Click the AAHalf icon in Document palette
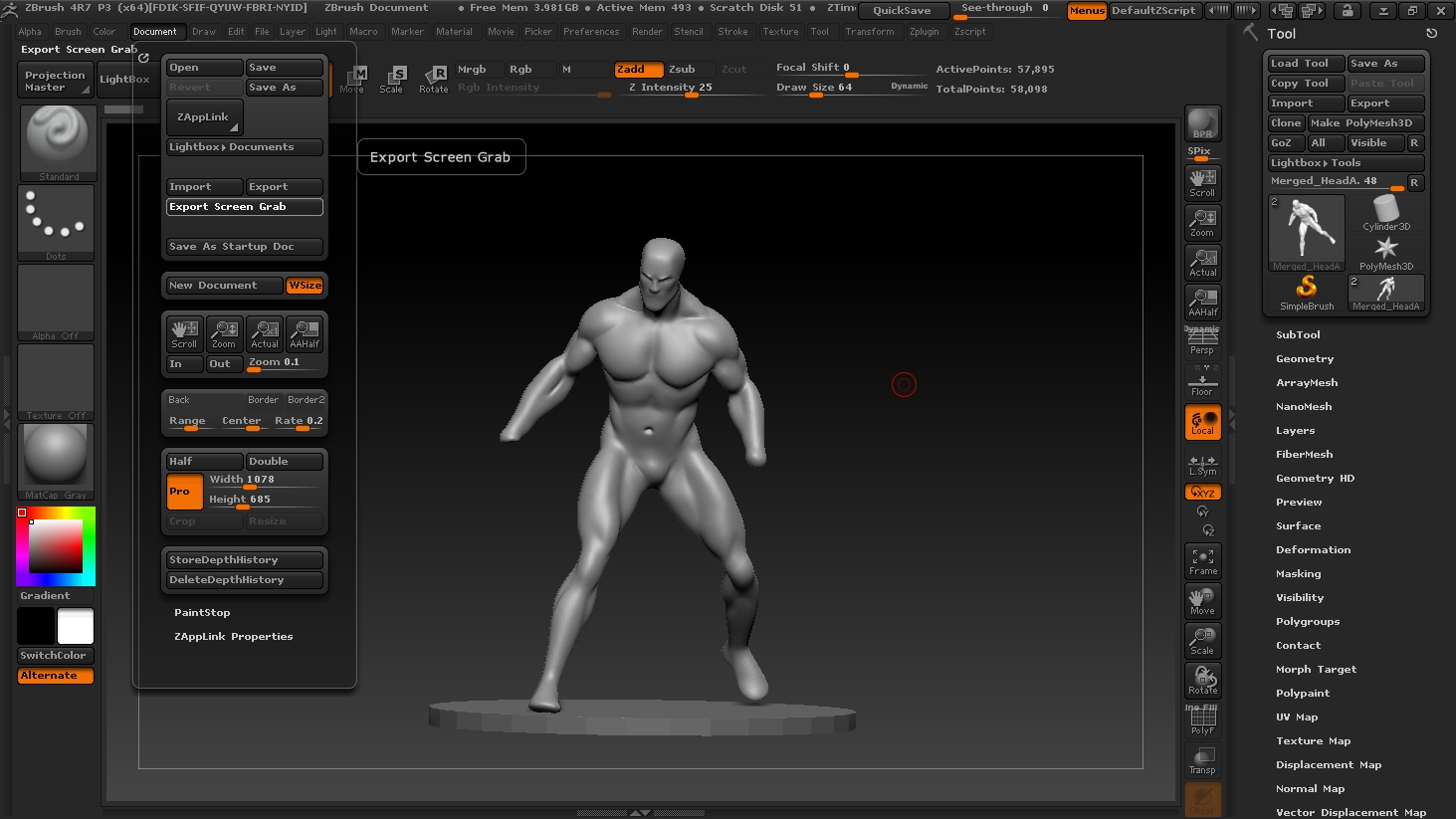Screen dimensions: 1456x819 305,333
